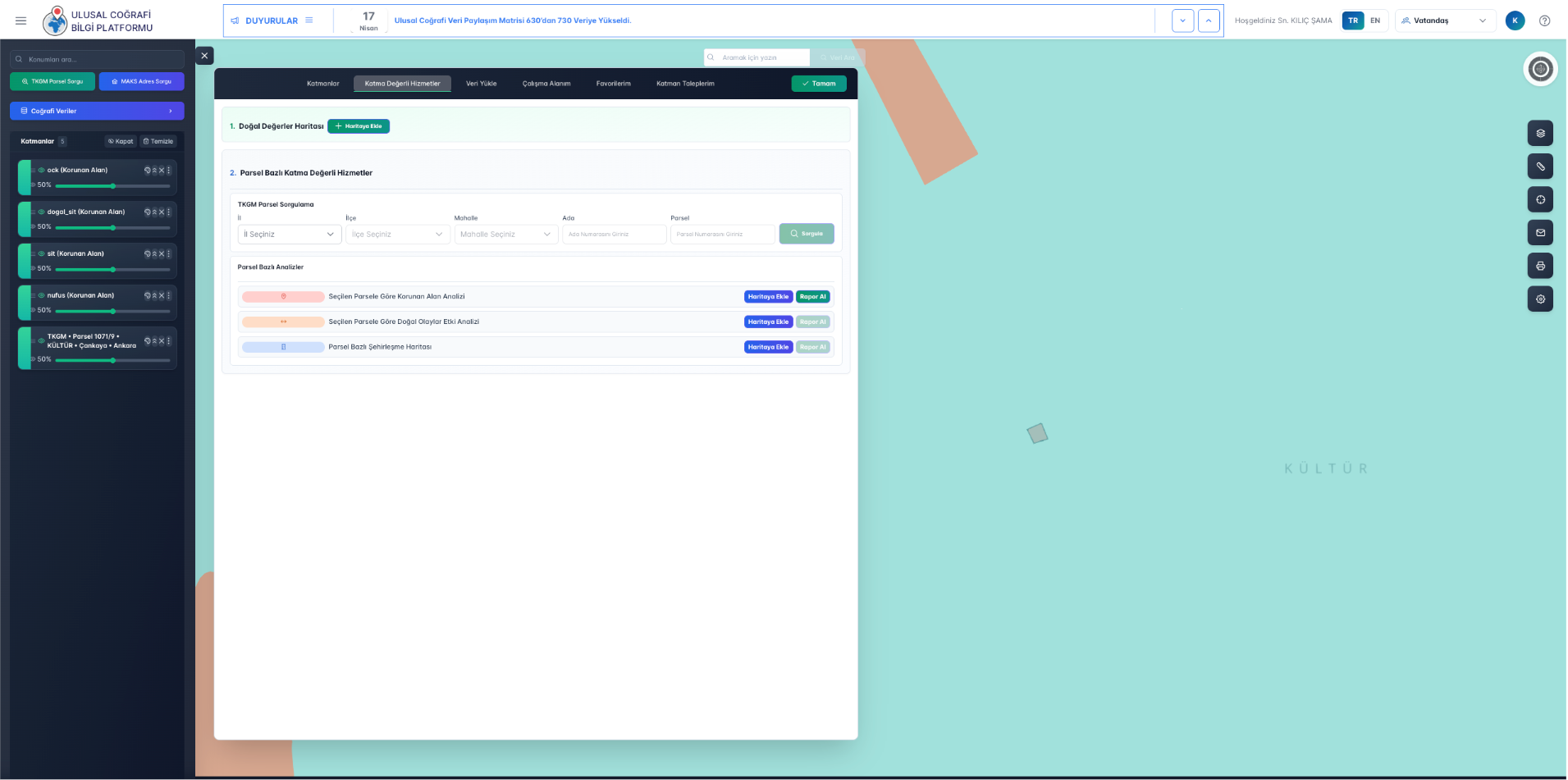
Task: Click the round compass basemap button
Action: coord(1540,69)
